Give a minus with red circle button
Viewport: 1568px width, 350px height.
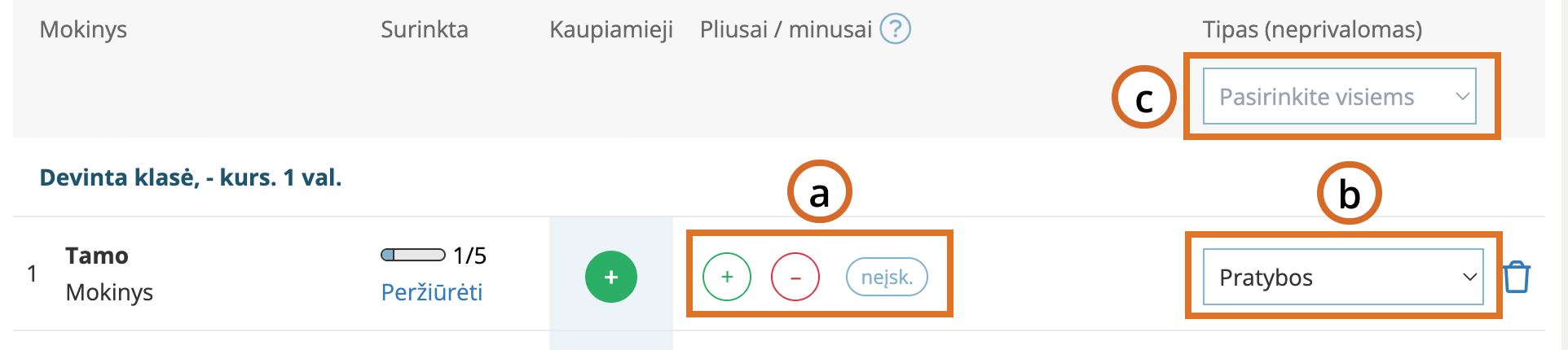[795, 277]
